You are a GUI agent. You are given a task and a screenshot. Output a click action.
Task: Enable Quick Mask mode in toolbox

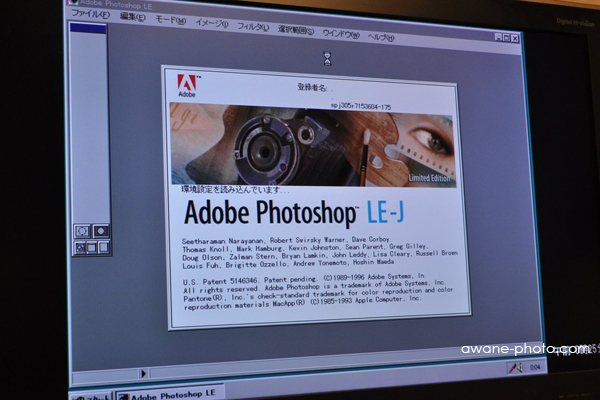pos(101,231)
